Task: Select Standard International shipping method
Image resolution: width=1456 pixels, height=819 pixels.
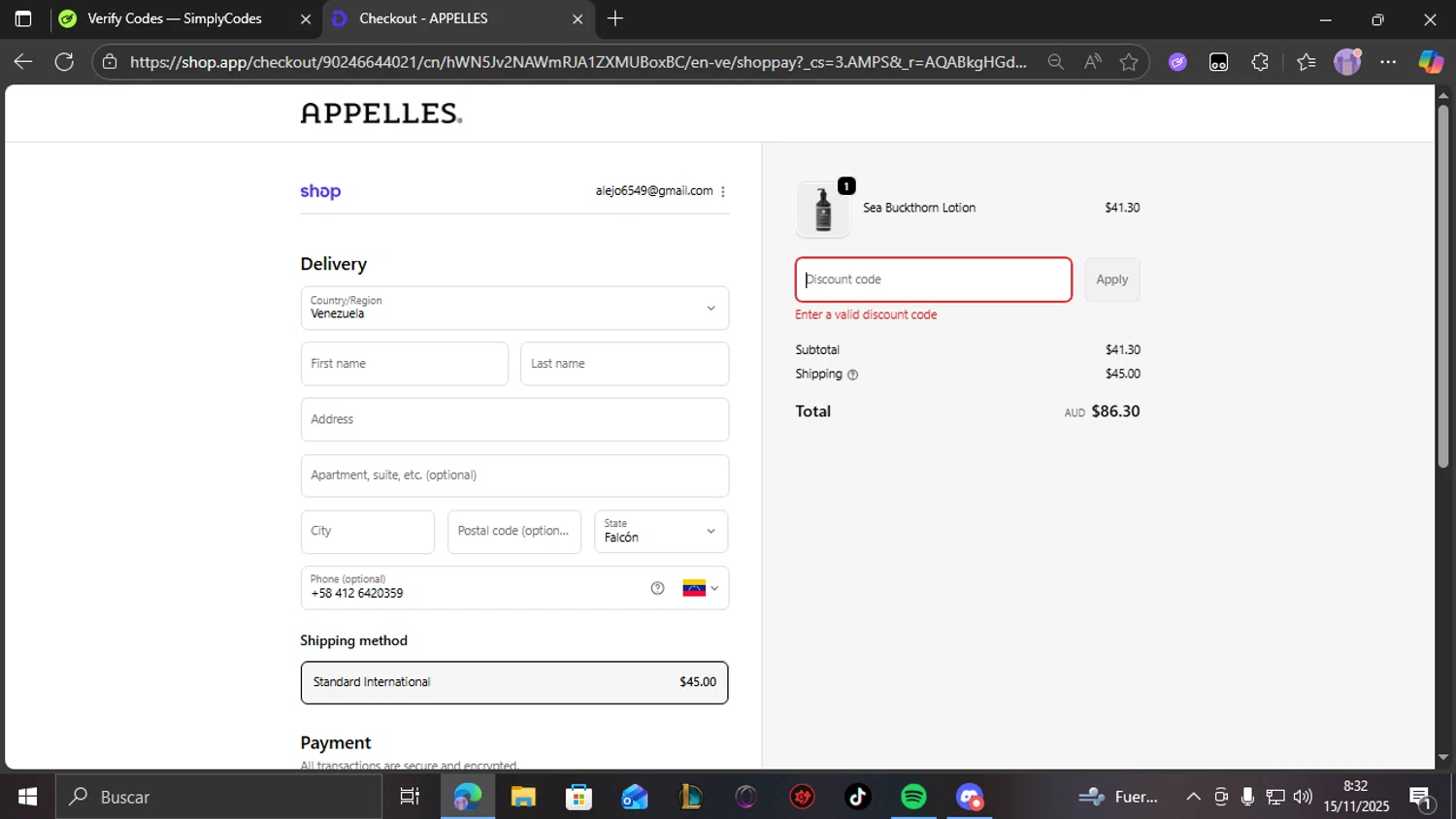Action: (x=514, y=682)
